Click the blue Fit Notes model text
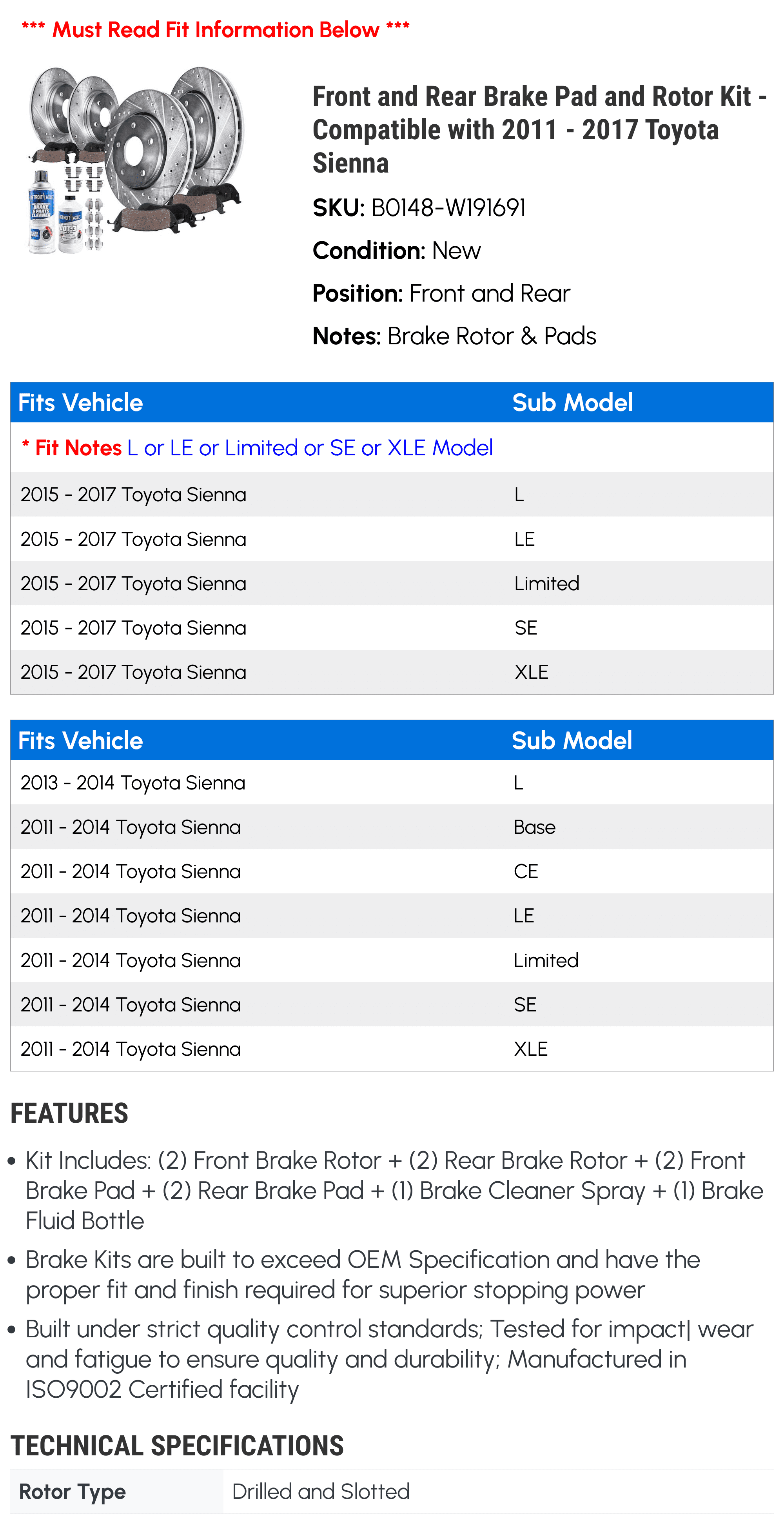 pos(310,448)
